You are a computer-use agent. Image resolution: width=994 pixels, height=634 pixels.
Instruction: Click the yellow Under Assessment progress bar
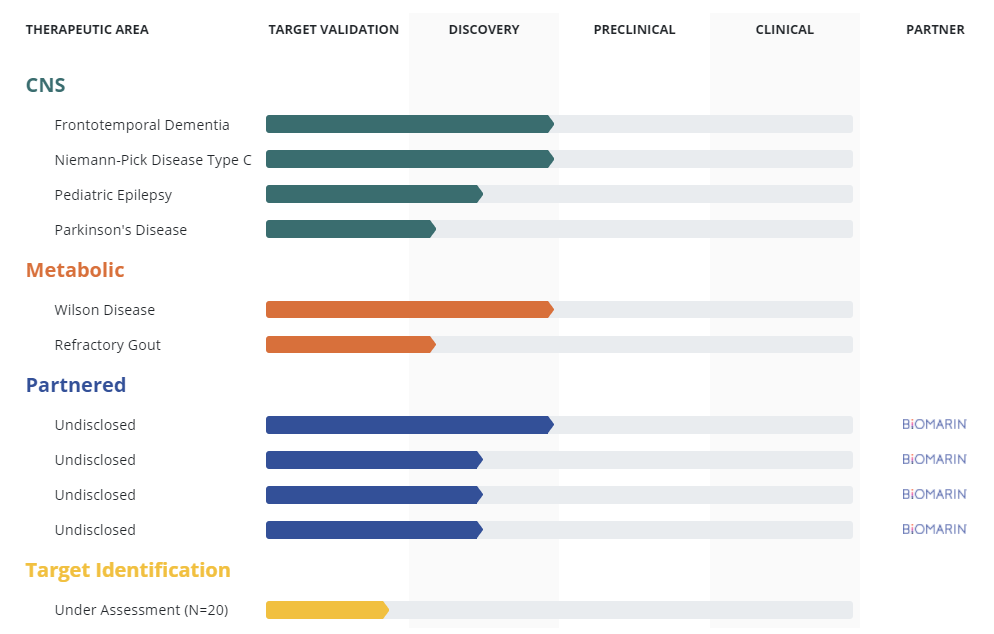click(x=325, y=610)
